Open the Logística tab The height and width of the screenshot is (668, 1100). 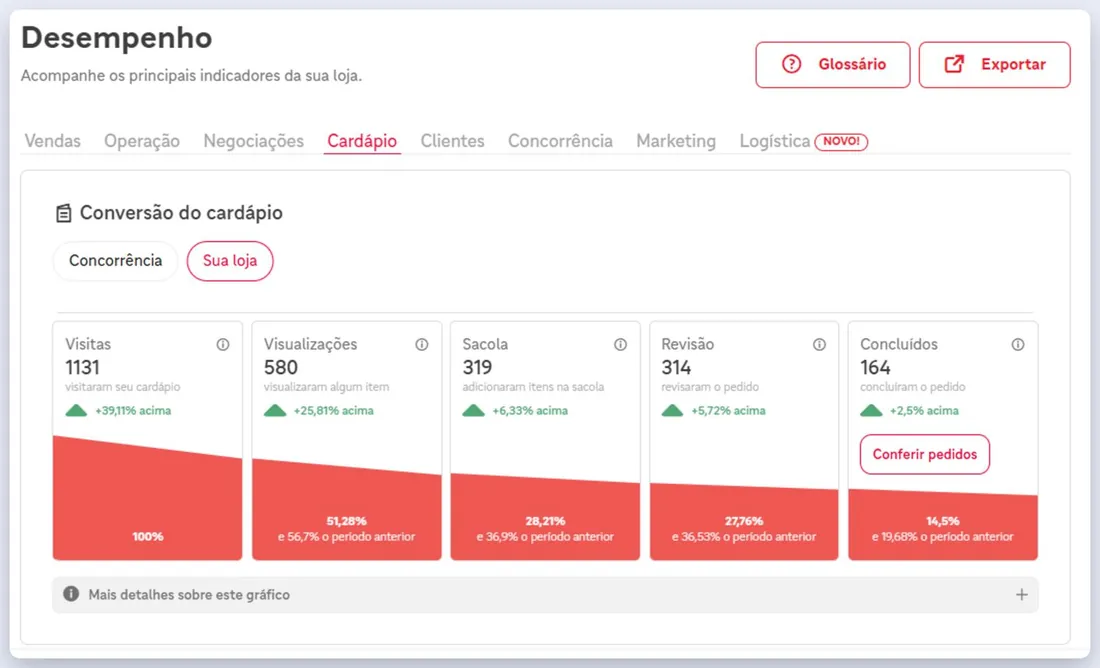tap(774, 141)
